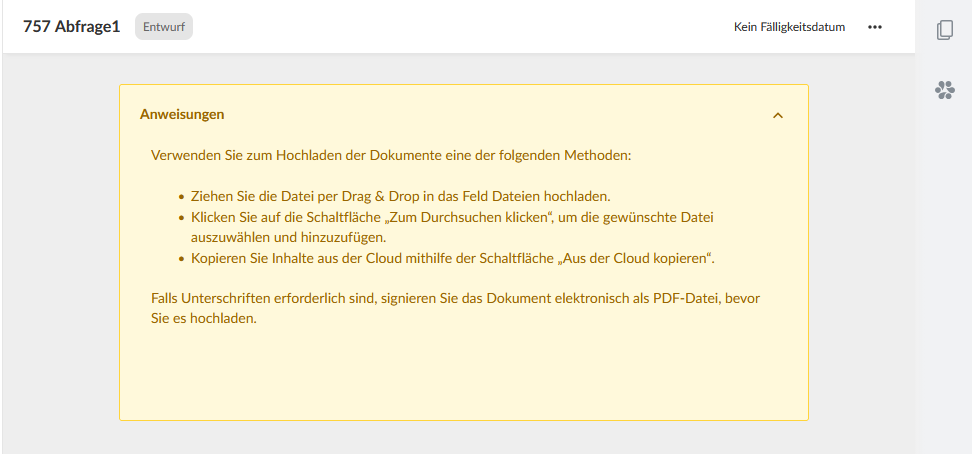Open the paw-shaped sidebar icon
Image resolution: width=972 pixels, height=454 pixels.
click(x=945, y=91)
